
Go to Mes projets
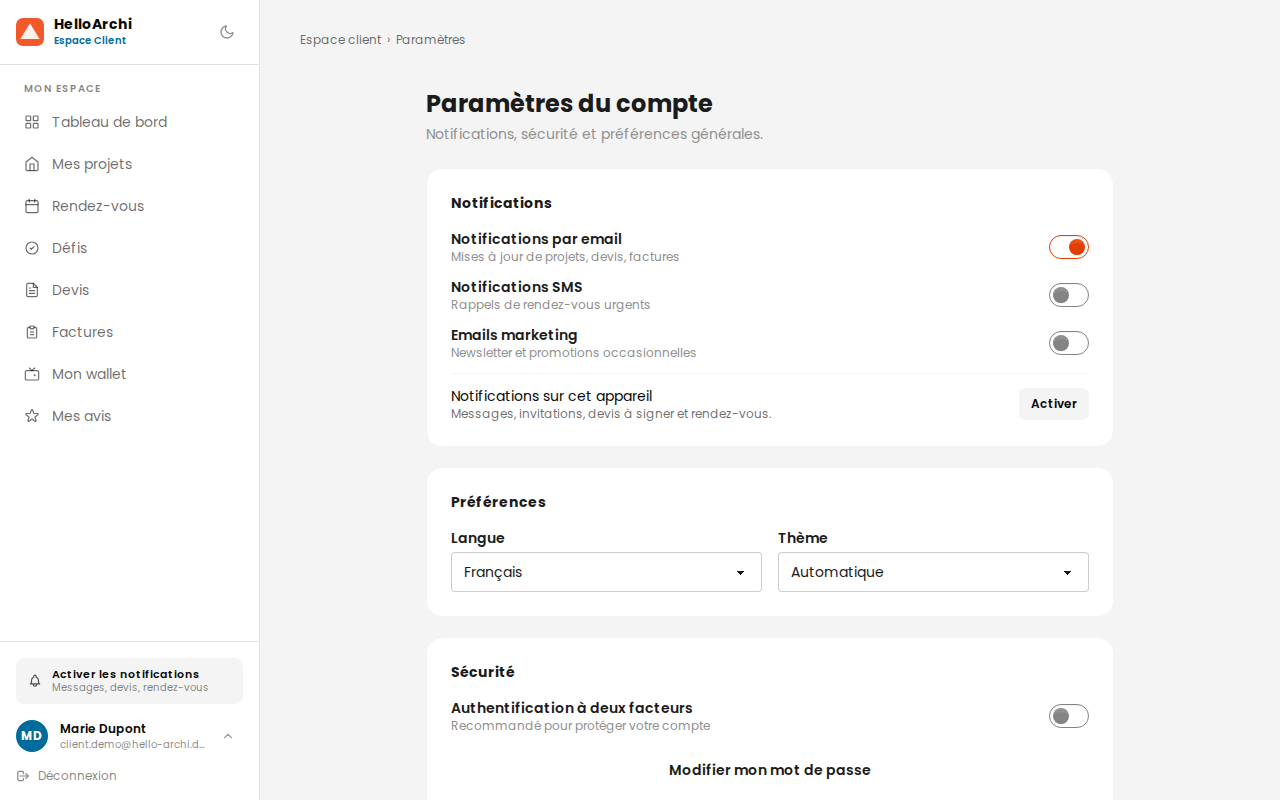coord(130,164)
